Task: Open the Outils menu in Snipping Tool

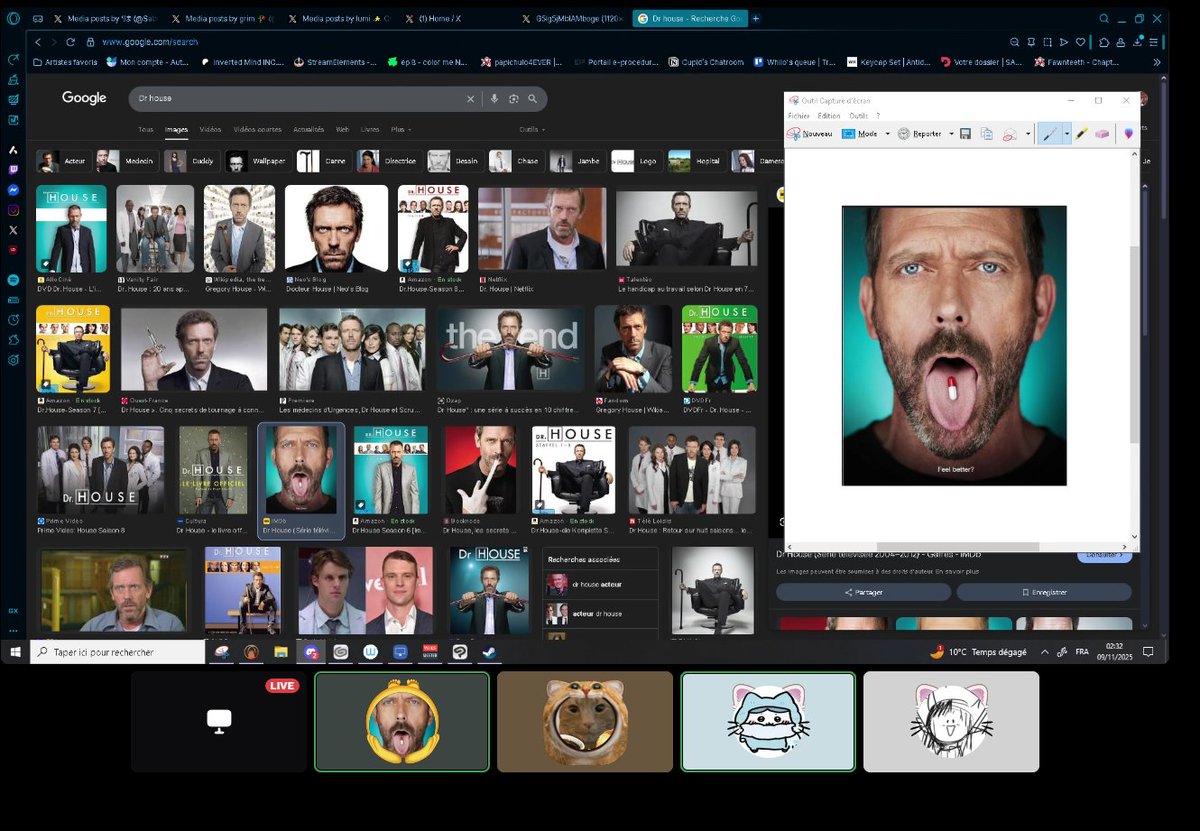Action: pyautogui.click(x=858, y=116)
